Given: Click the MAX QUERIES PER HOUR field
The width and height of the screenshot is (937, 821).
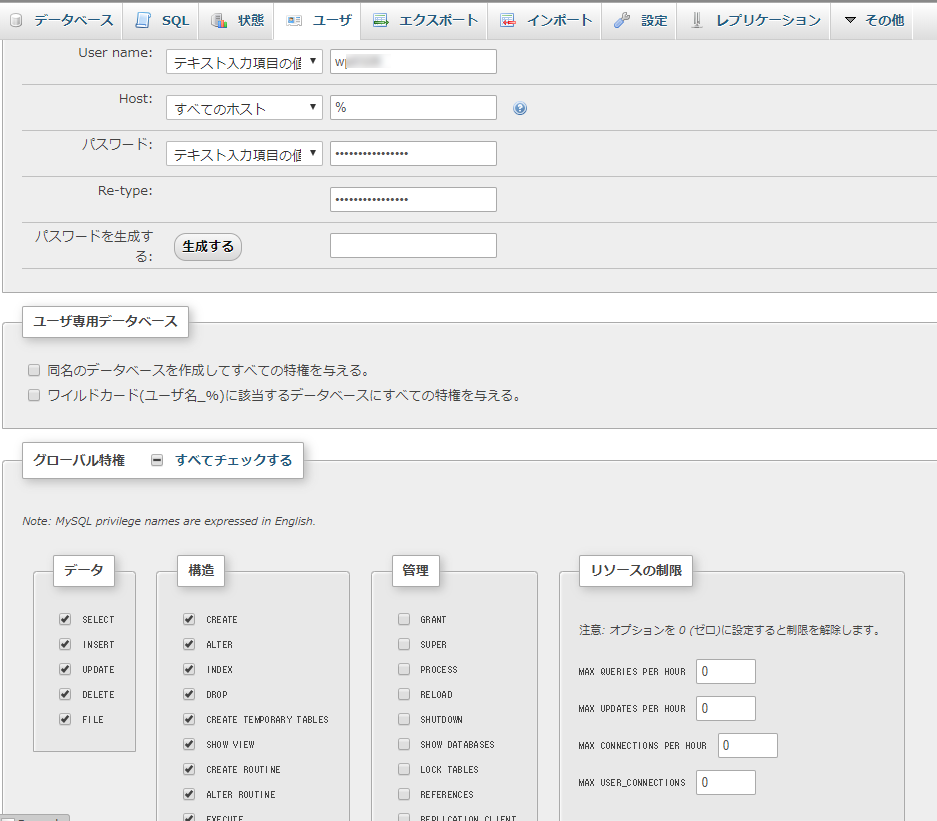Looking at the screenshot, I should [726, 671].
